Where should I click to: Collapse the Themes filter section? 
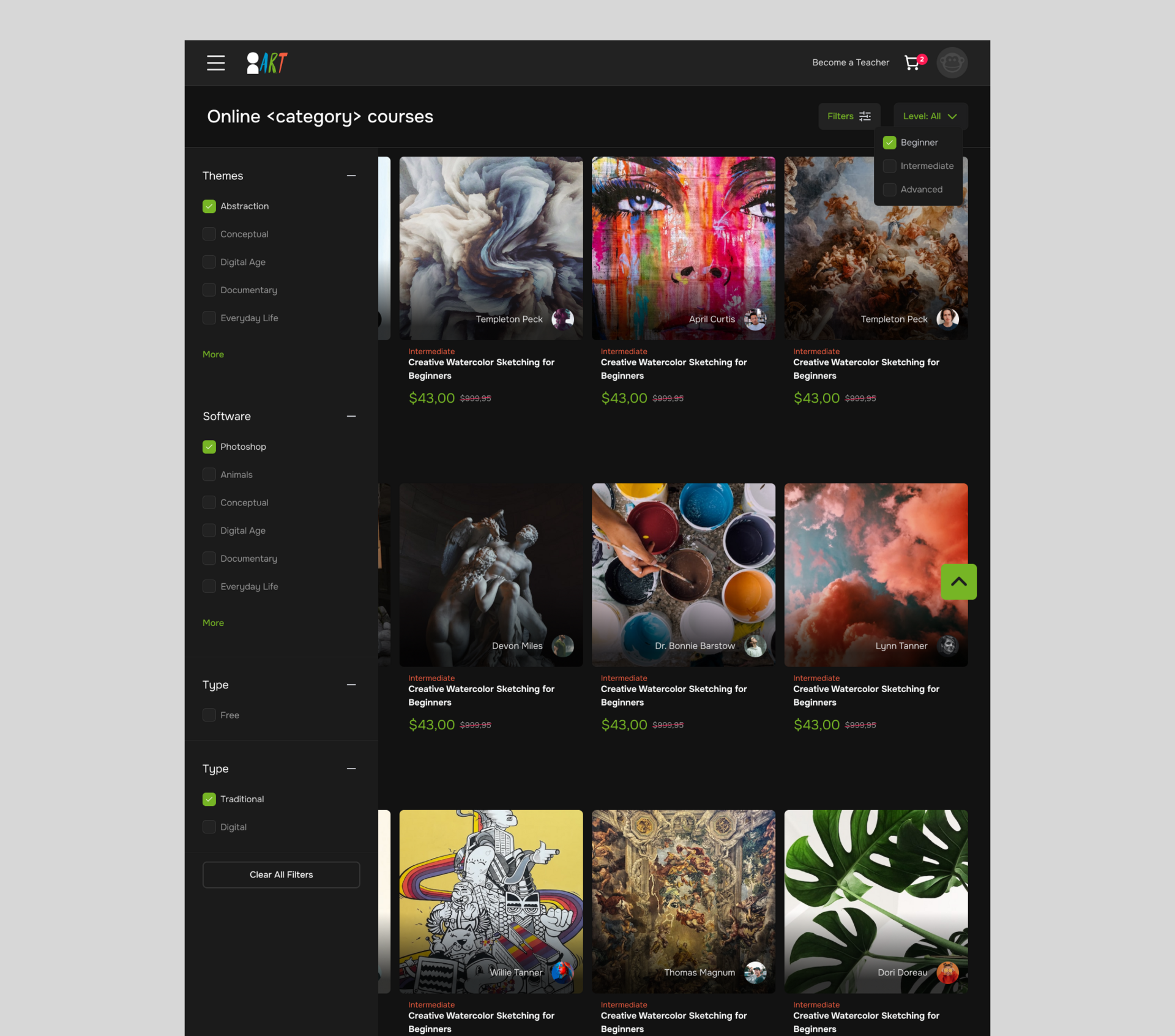coord(351,176)
